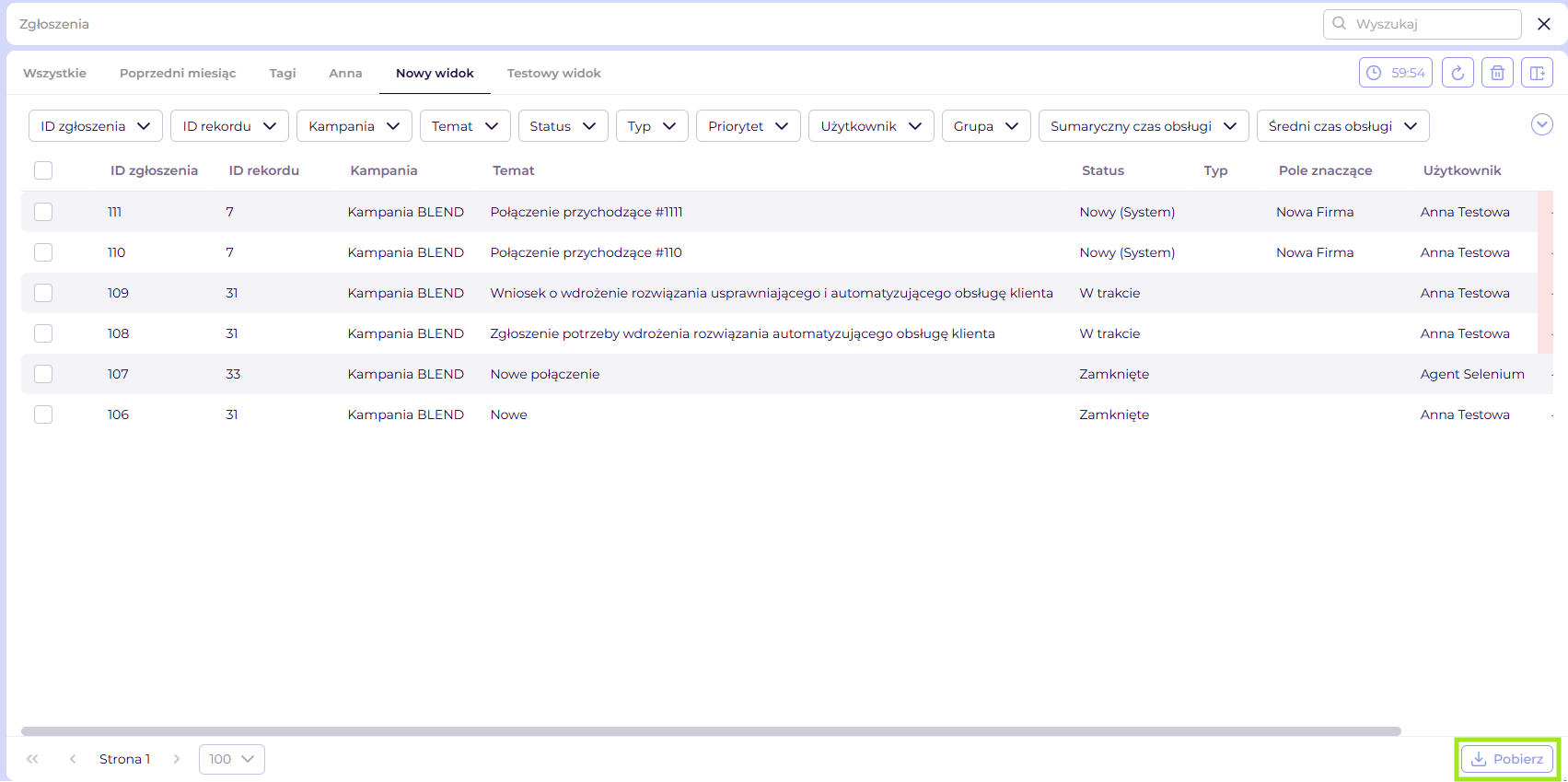
Task: Go to next page arrow
Action: tap(177, 759)
